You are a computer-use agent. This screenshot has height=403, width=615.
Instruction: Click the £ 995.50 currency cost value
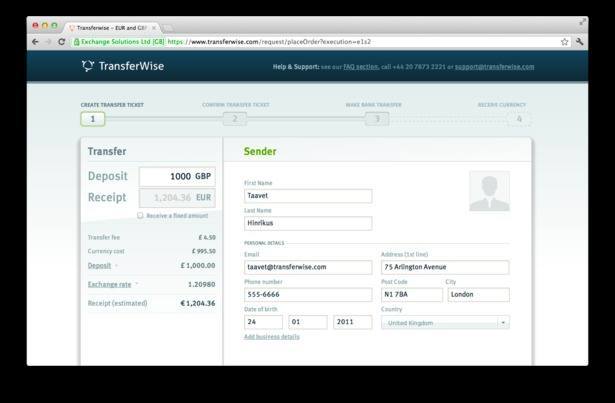204,251
